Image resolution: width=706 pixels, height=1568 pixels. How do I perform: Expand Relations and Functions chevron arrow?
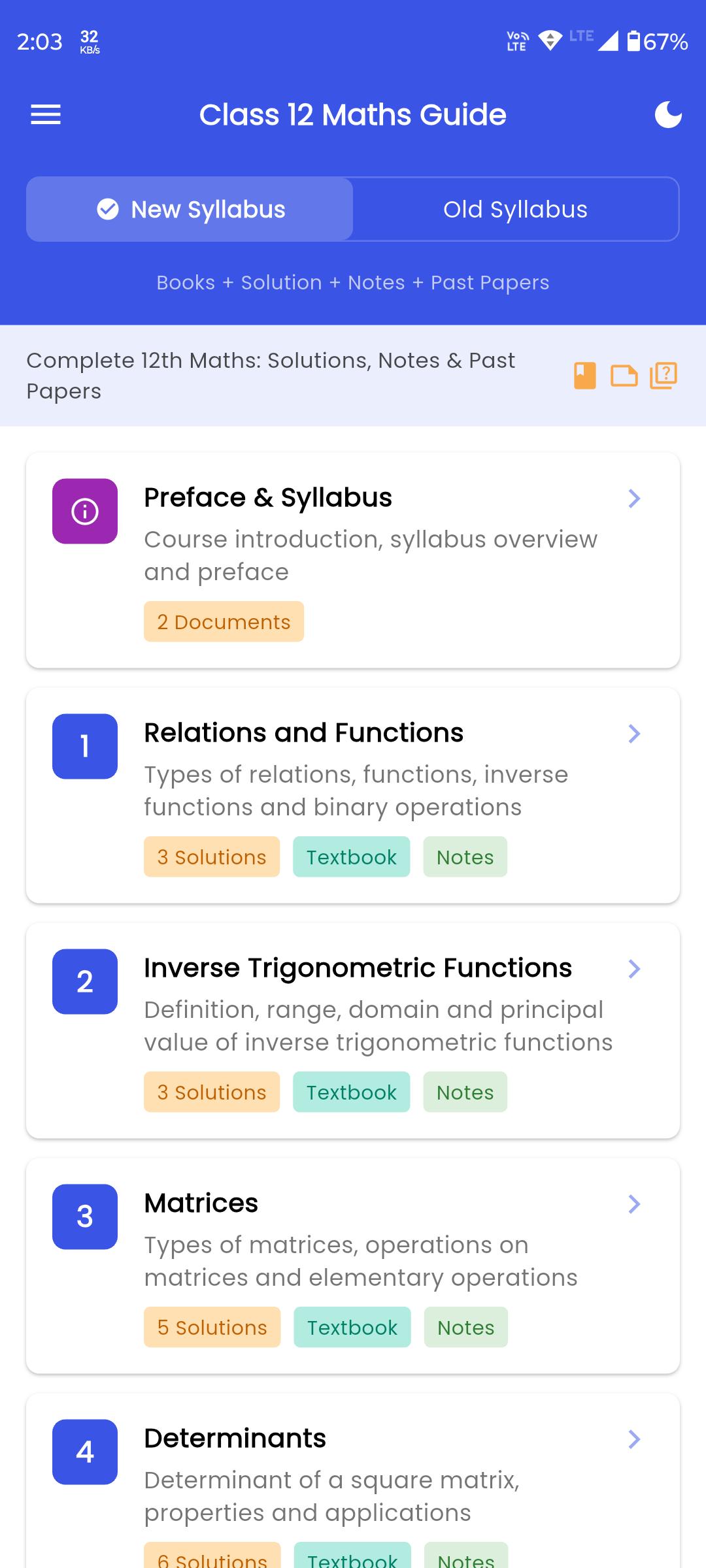(633, 734)
